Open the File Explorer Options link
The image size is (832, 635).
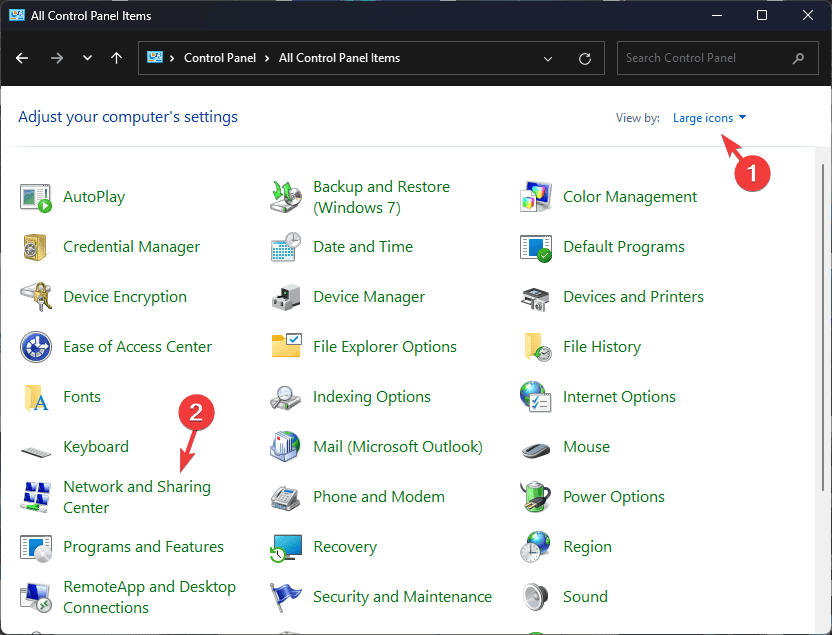pos(385,347)
